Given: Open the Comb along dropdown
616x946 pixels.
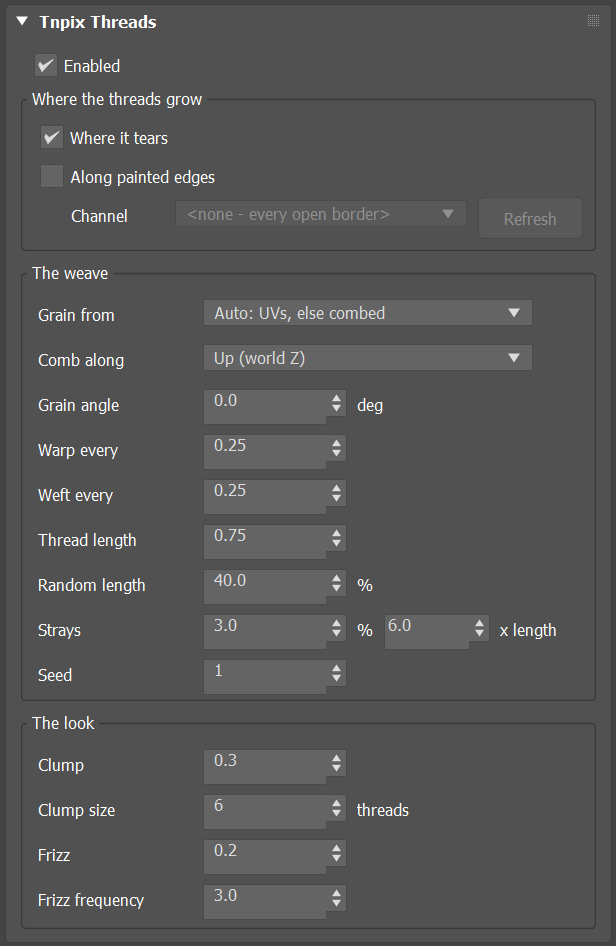Looking at the screenshot, I should tap(368, 358).
